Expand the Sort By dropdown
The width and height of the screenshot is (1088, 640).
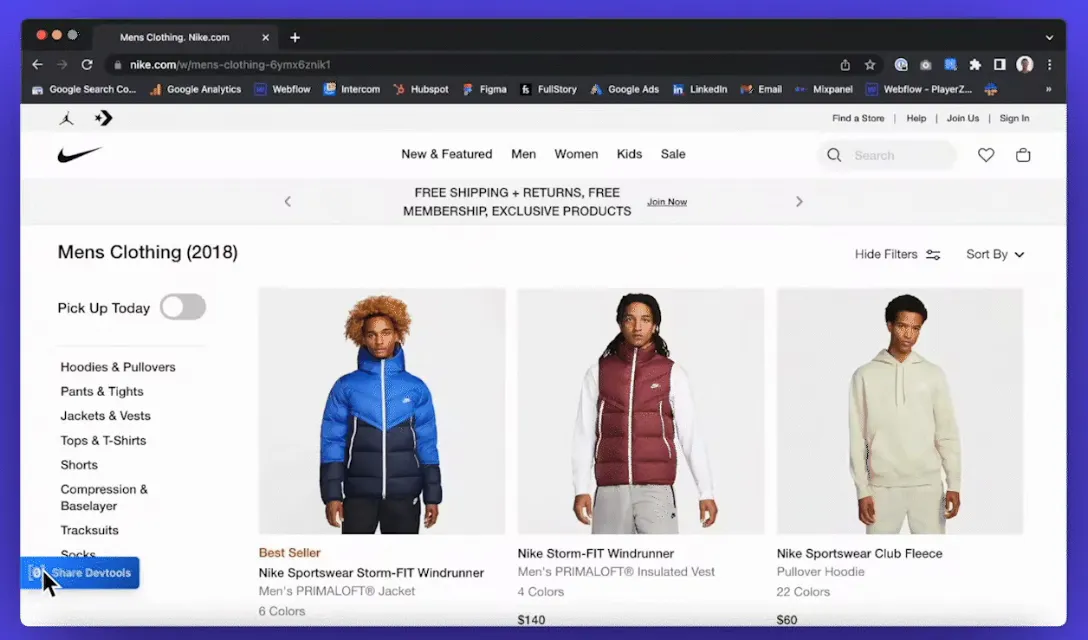point(995,254)
